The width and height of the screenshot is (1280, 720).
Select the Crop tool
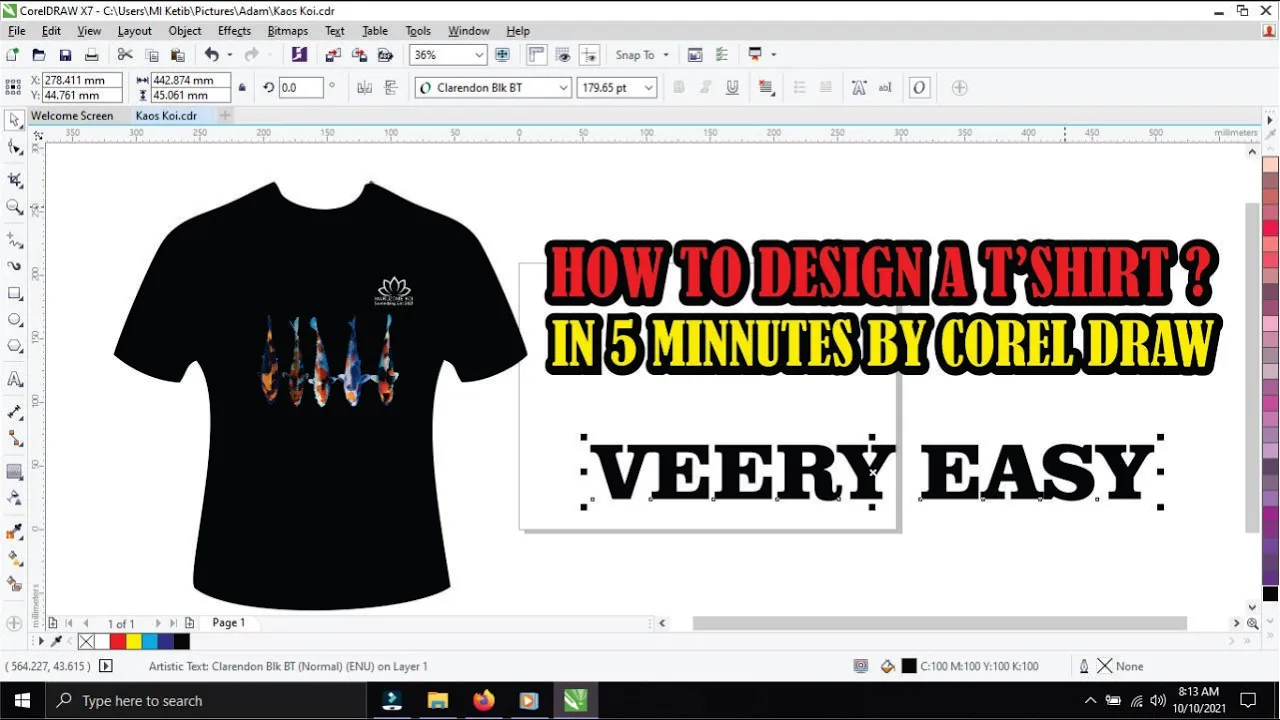(15, 180)
